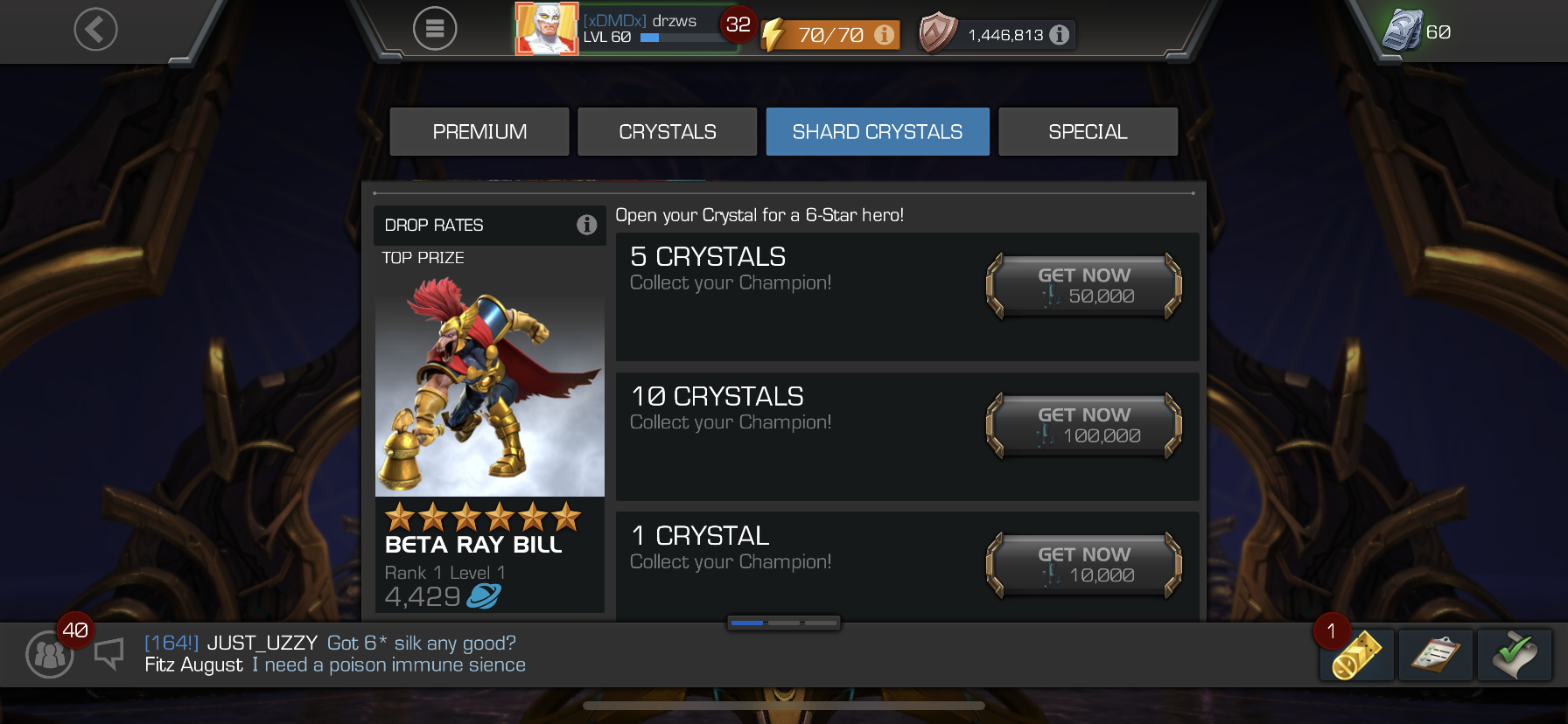Open the units currency icon showing 60
The width and height of the screenshot is (1568, 724).
pyautogui.click(x=1402, y=31)
